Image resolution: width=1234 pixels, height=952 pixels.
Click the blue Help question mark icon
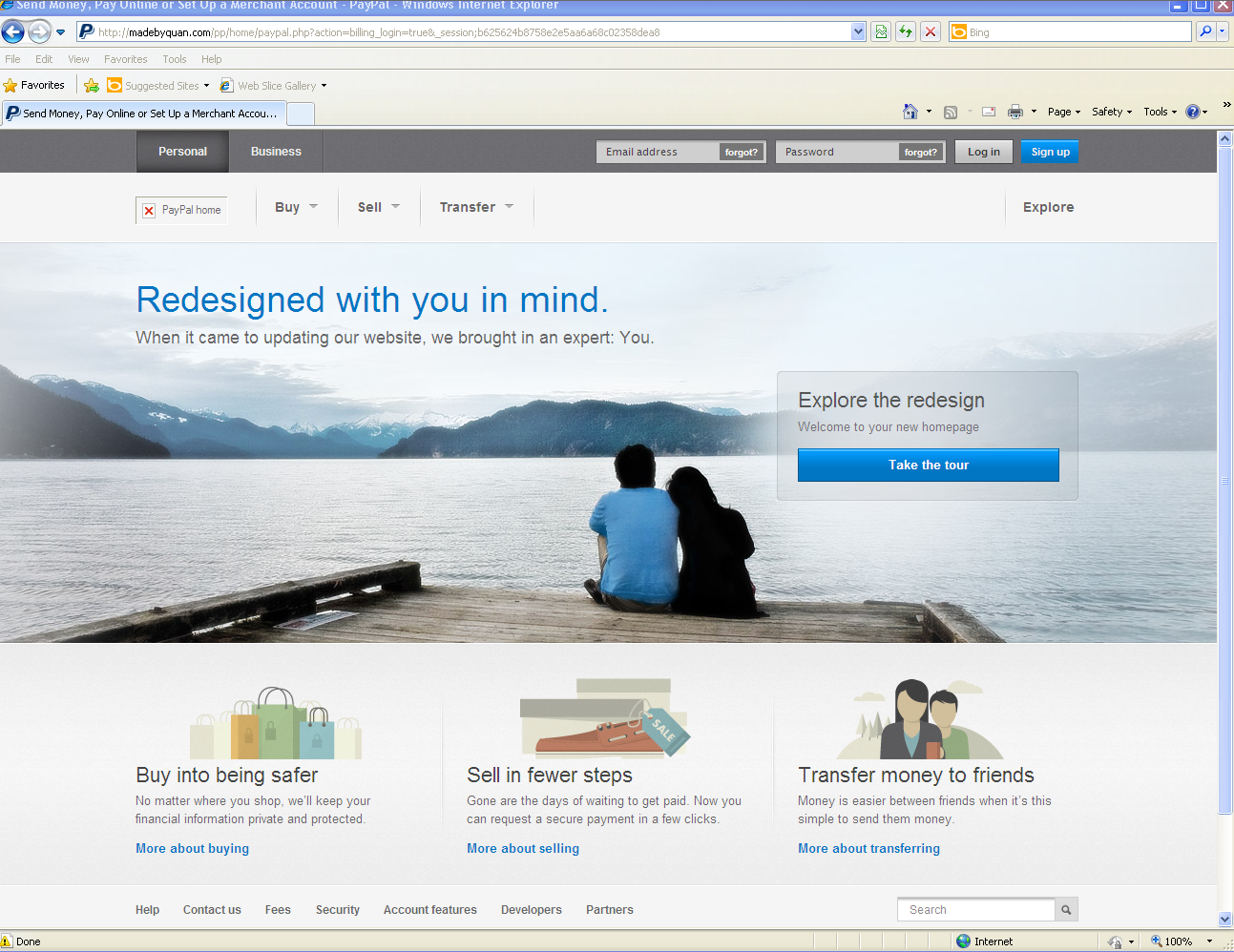pos(1193,112)
